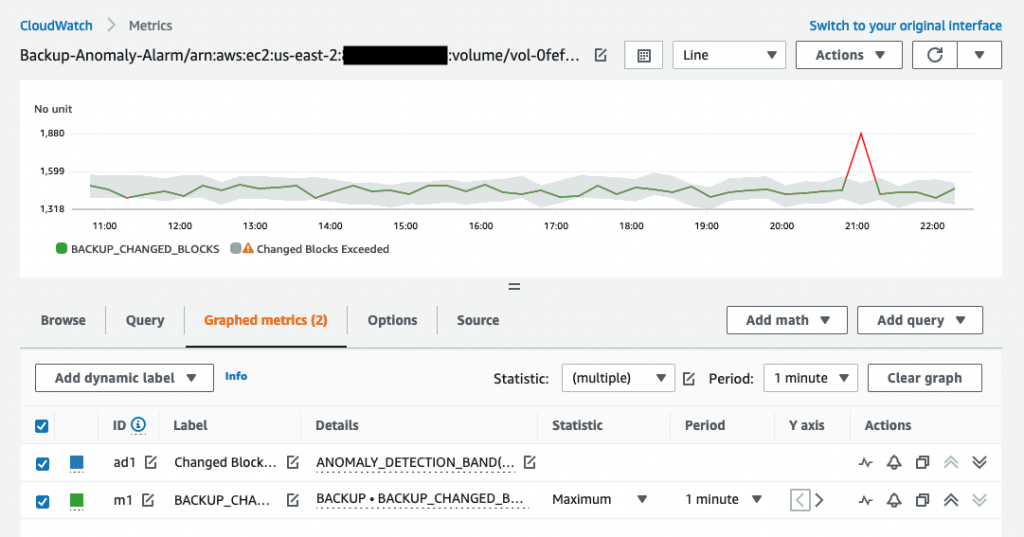1024x537 pixels.
Task: Click the panel resize handle below graph
Action: pos(515,286)
